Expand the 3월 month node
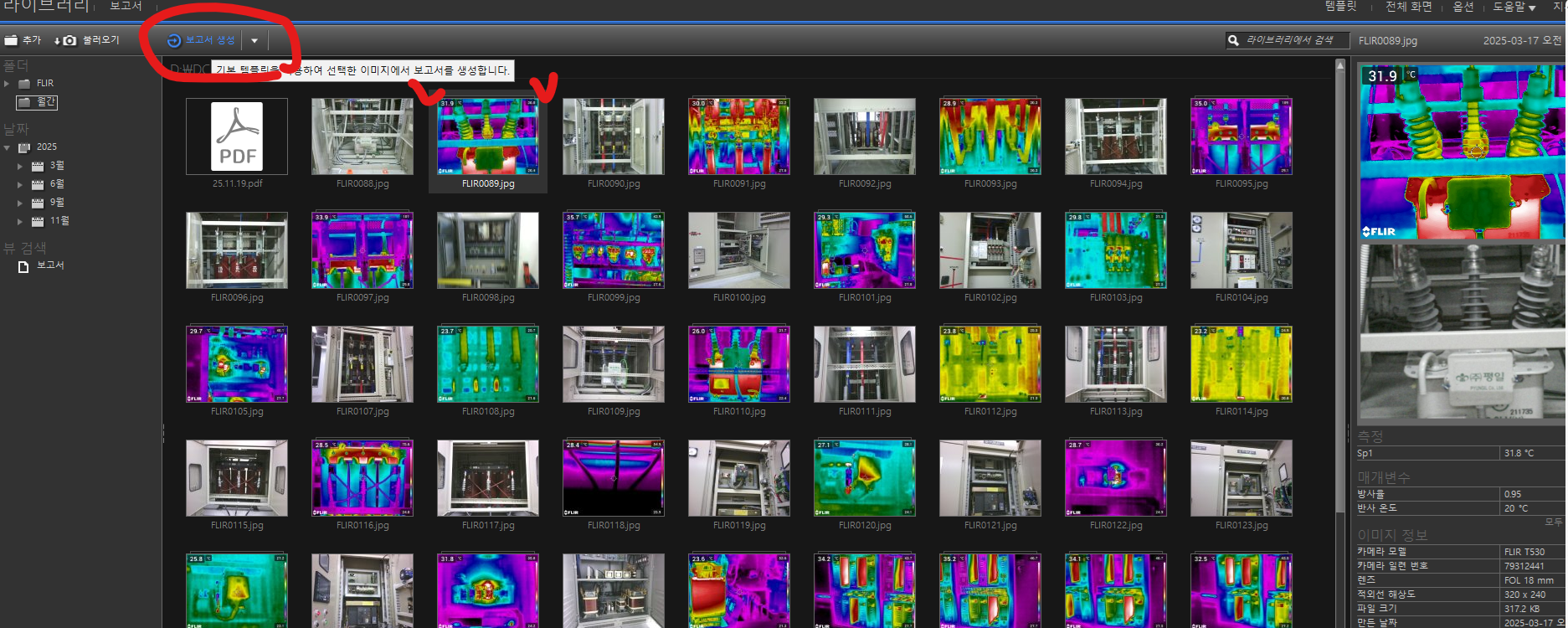Image resolution: width=1568 pixels, height=628 pixels. (x=20, y=167)
